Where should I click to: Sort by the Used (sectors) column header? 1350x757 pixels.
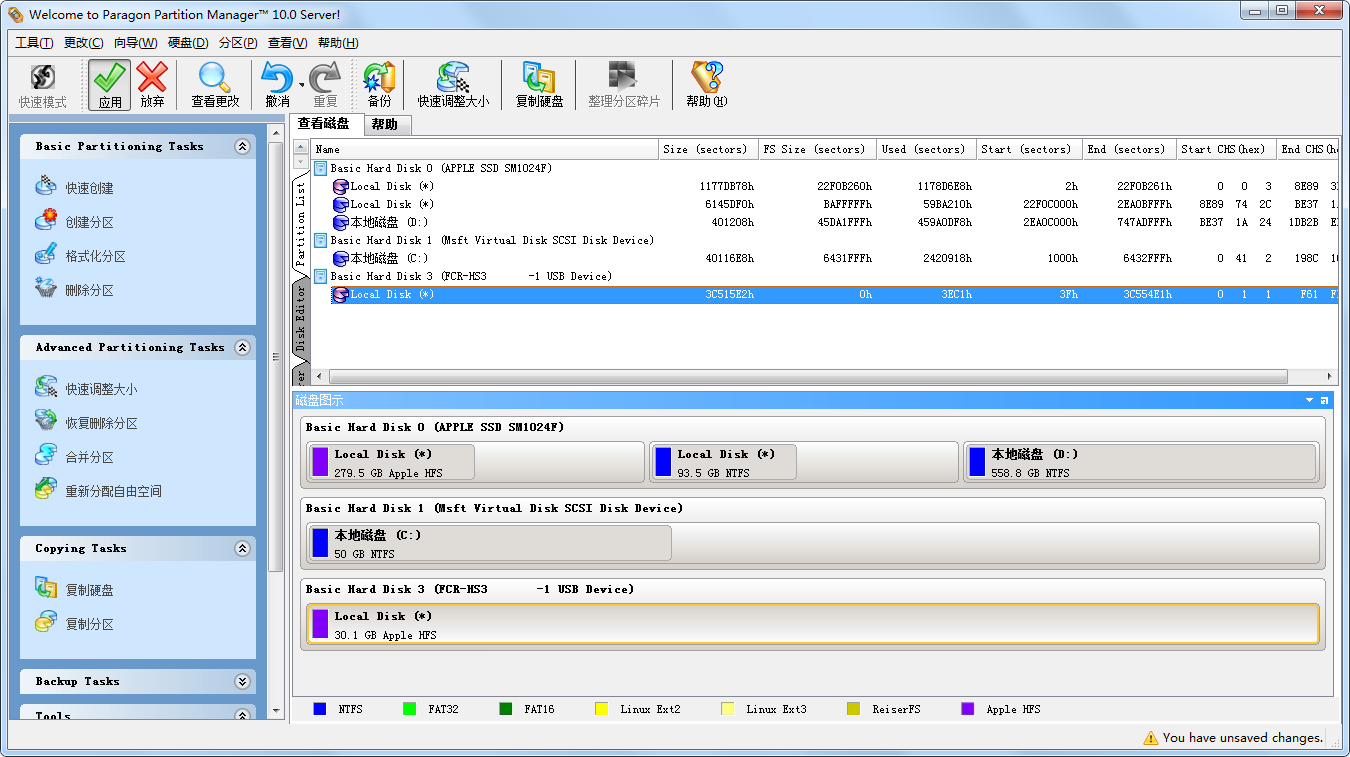(x=926, y=149)
